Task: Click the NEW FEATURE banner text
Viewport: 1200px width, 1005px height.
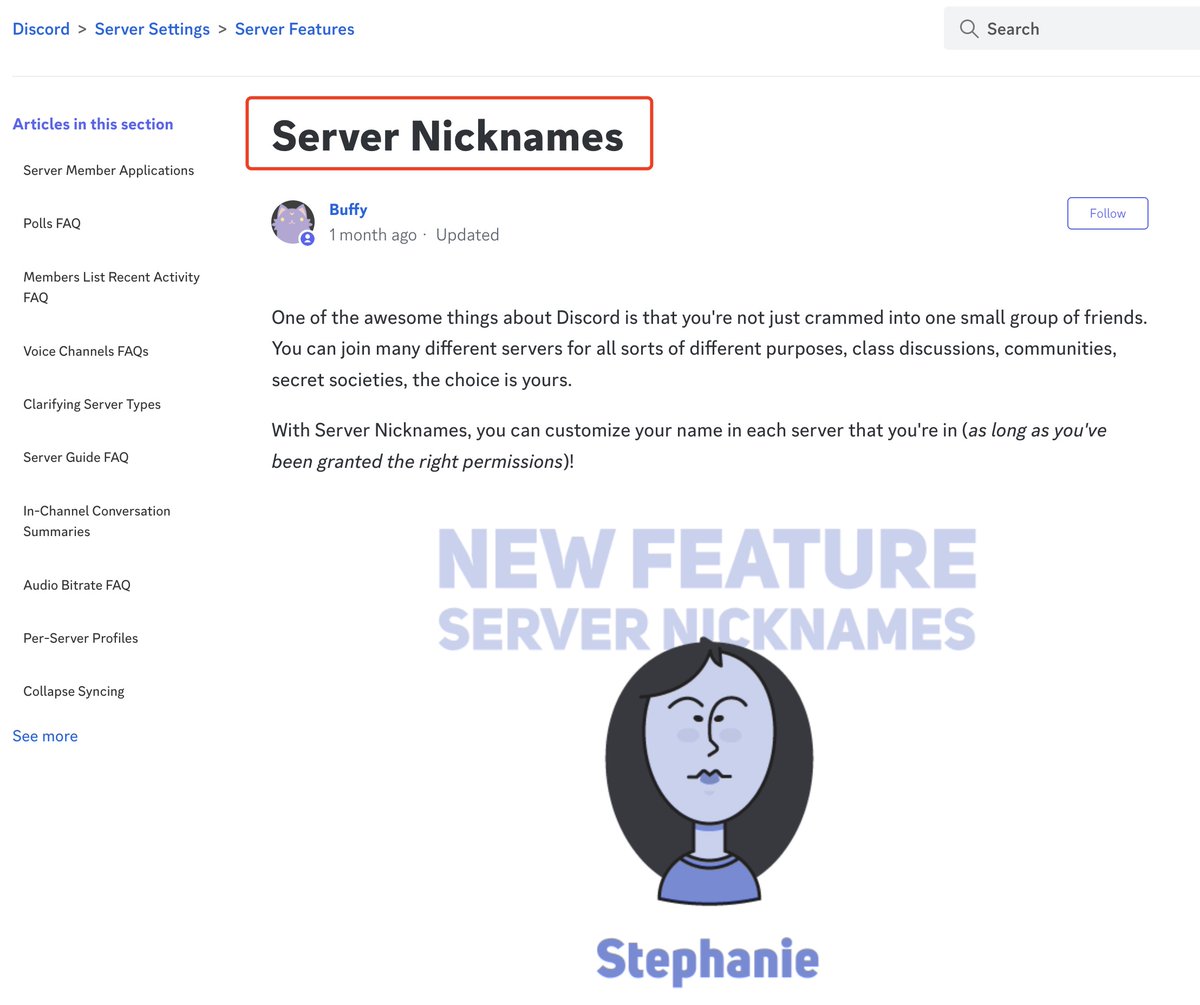Action: pyautogui.click(x=707, y=559)
